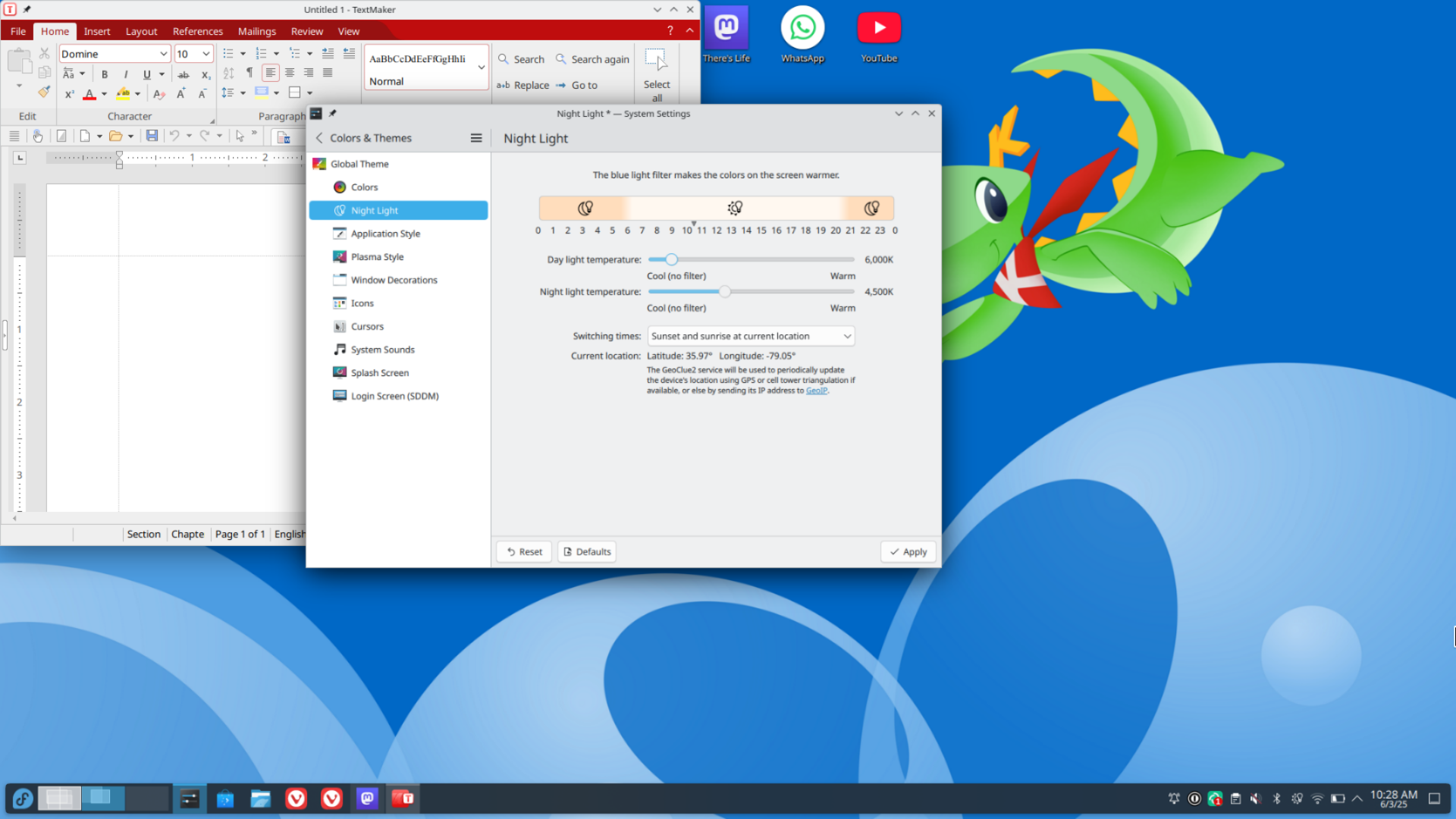Toggle Italic formatting in TextMaker
Screen dimensions: 1456x819
(126, 74)
